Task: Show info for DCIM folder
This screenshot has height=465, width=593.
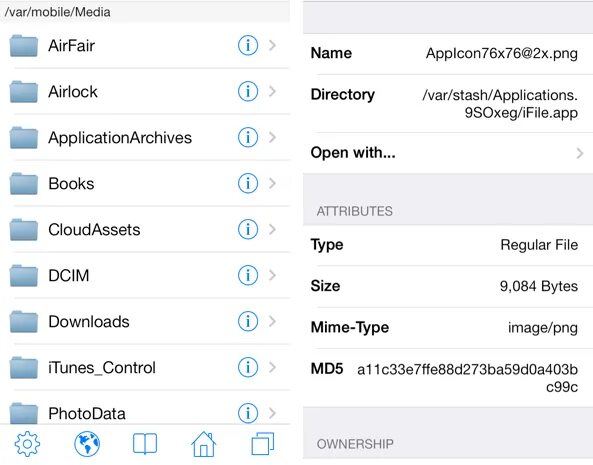Action: (248, 275)
